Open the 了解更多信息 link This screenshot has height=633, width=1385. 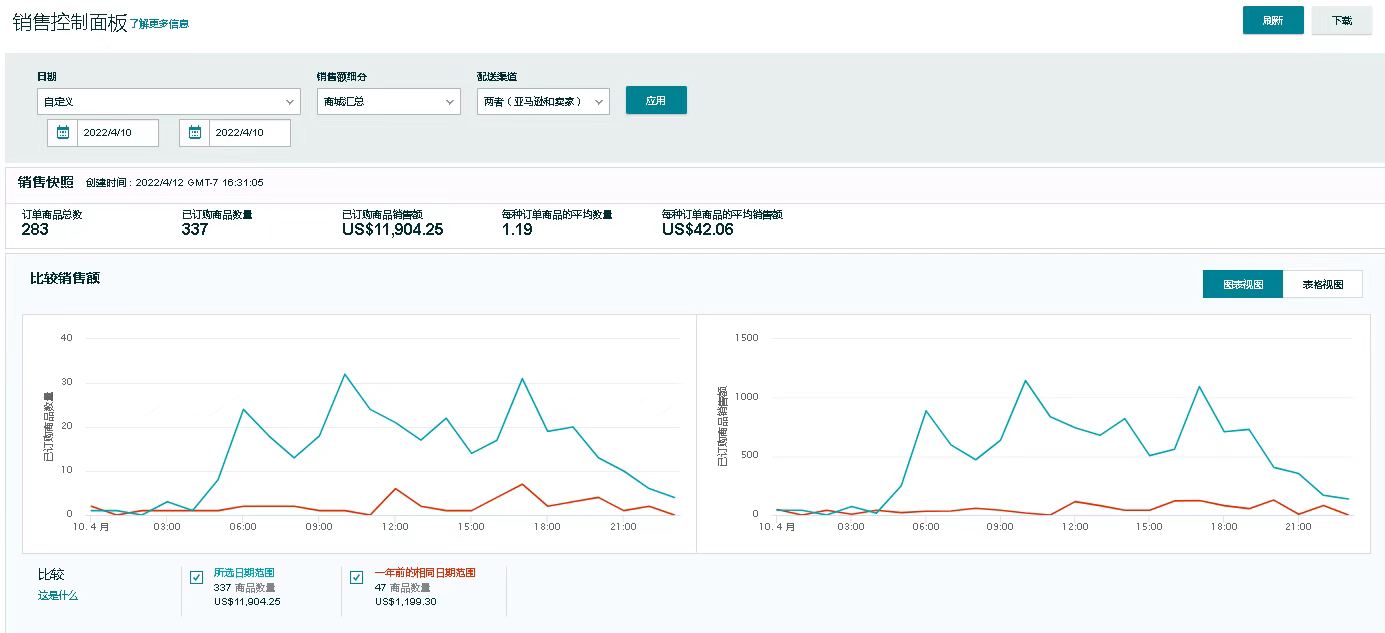(x=160, y=24)
